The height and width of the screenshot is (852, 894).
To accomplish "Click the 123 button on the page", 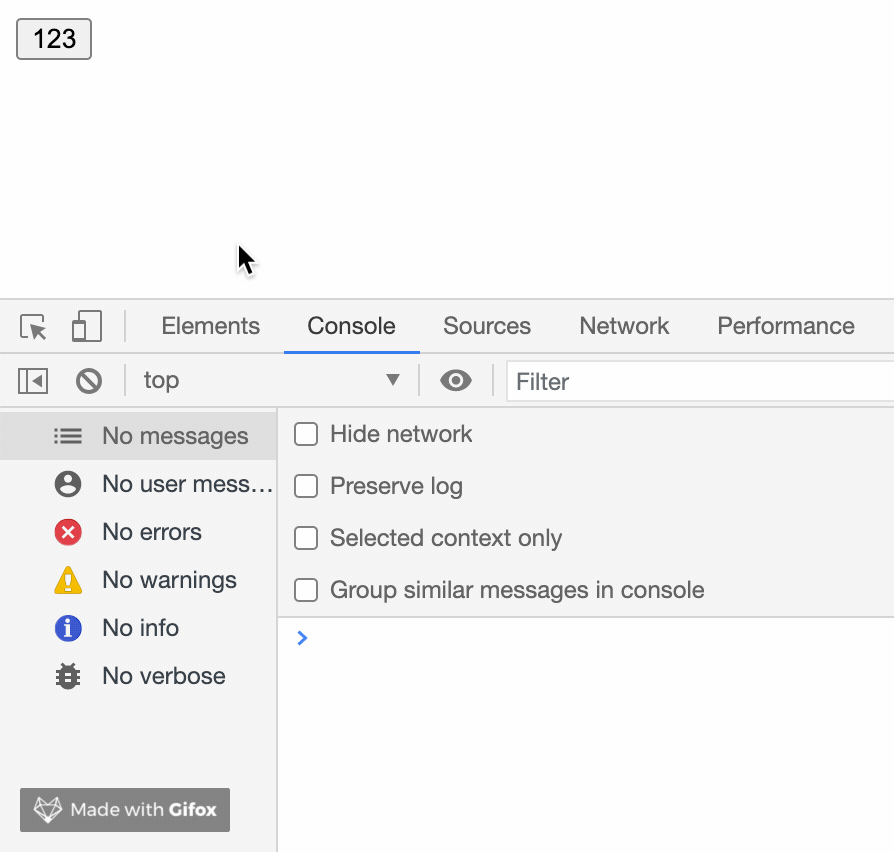I will click(54, 39).
